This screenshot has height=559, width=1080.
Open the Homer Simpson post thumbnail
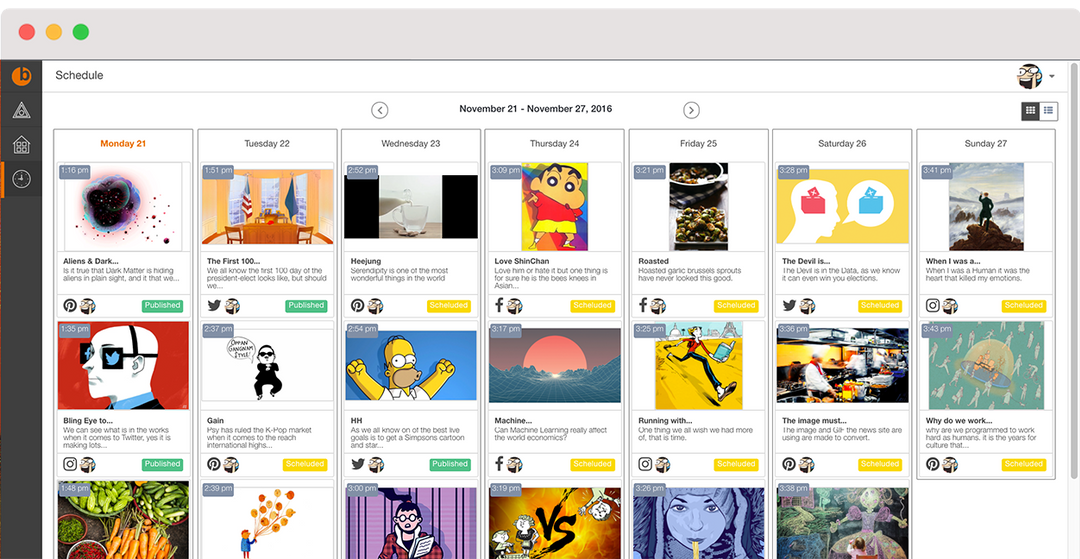click(x=411, y=366)
